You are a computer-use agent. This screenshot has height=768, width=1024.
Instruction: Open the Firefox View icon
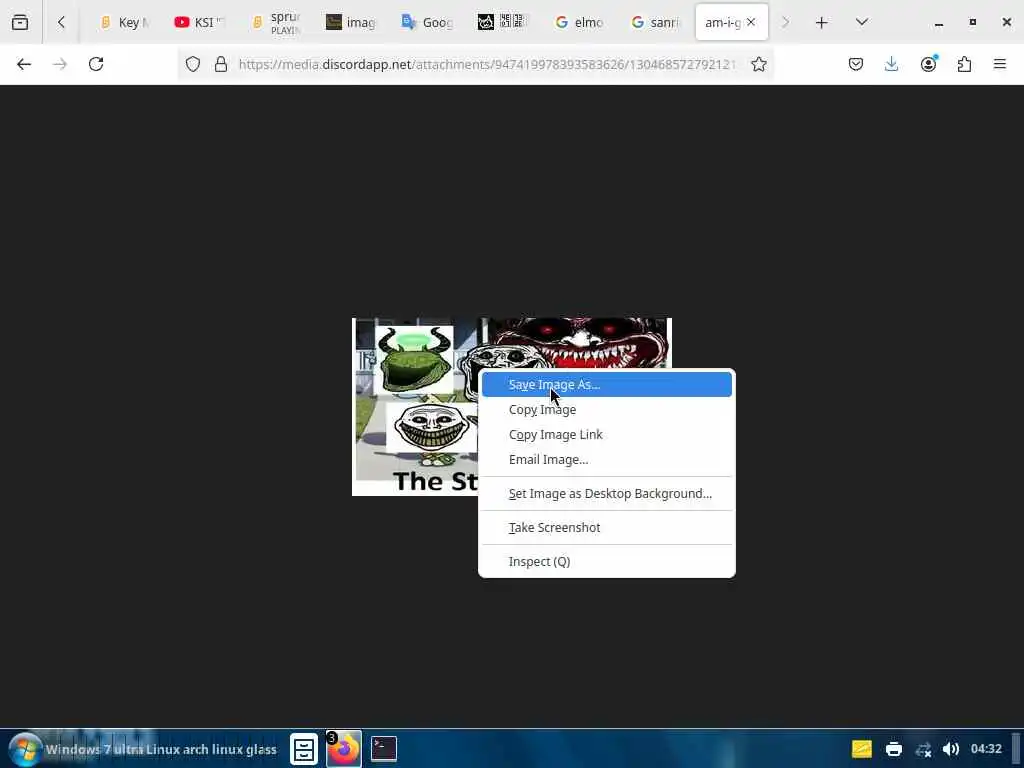tap(20, 22)
